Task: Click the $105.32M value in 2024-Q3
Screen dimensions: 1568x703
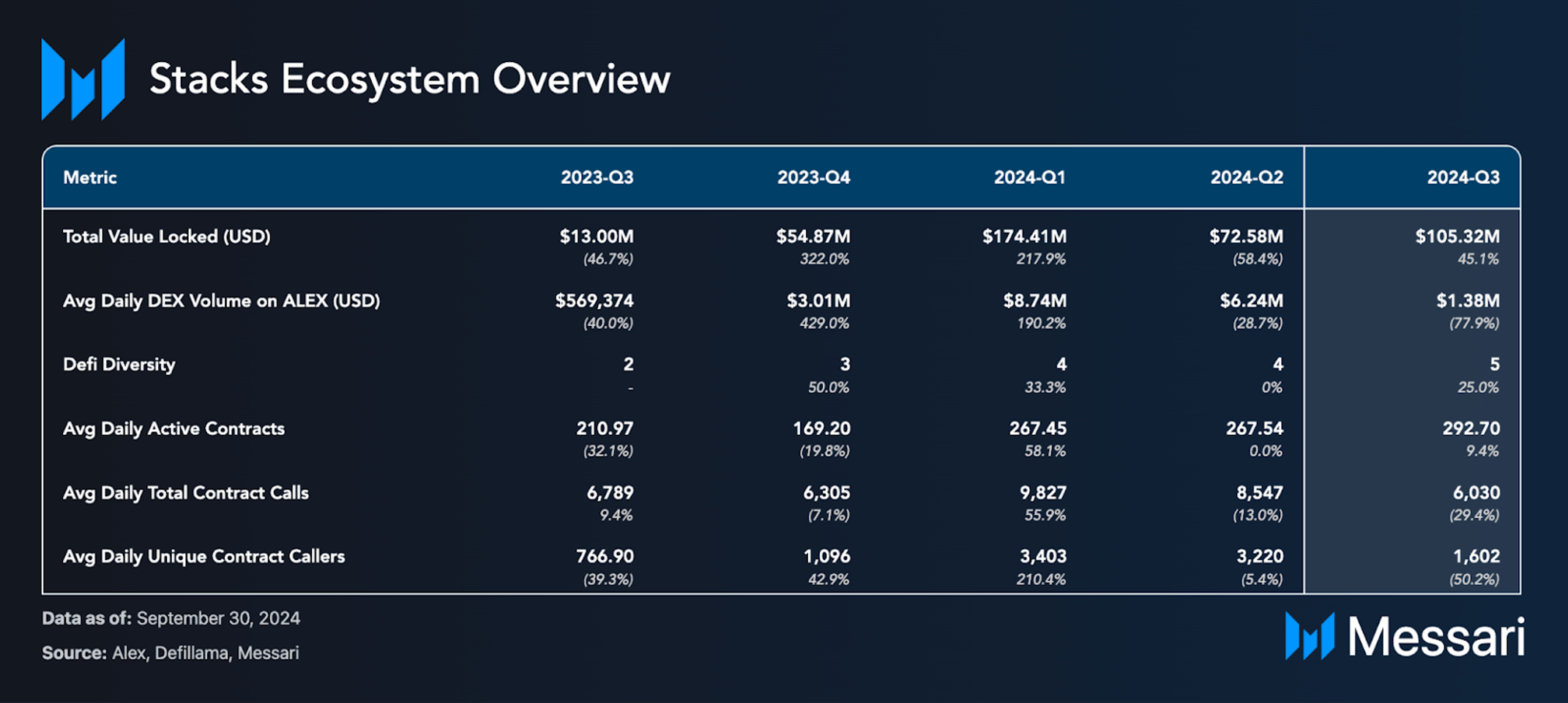Action: pyautogui.click(x=1457, y=237)
